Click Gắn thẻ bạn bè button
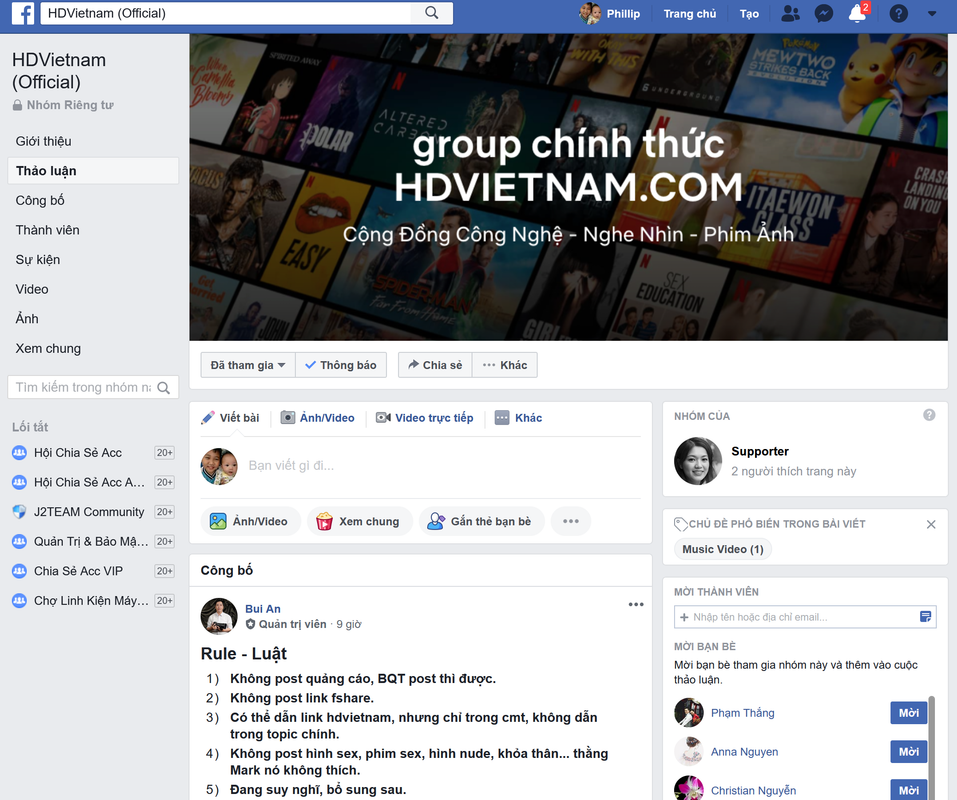This screenshot has width=957, height=800. 481,521
